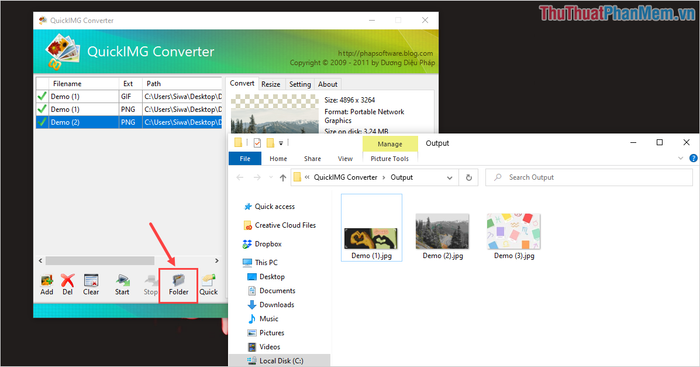This screenshot has width=700, height=367.
Task: Click the file list scroll left arrow
Action: tap(41, 261)
